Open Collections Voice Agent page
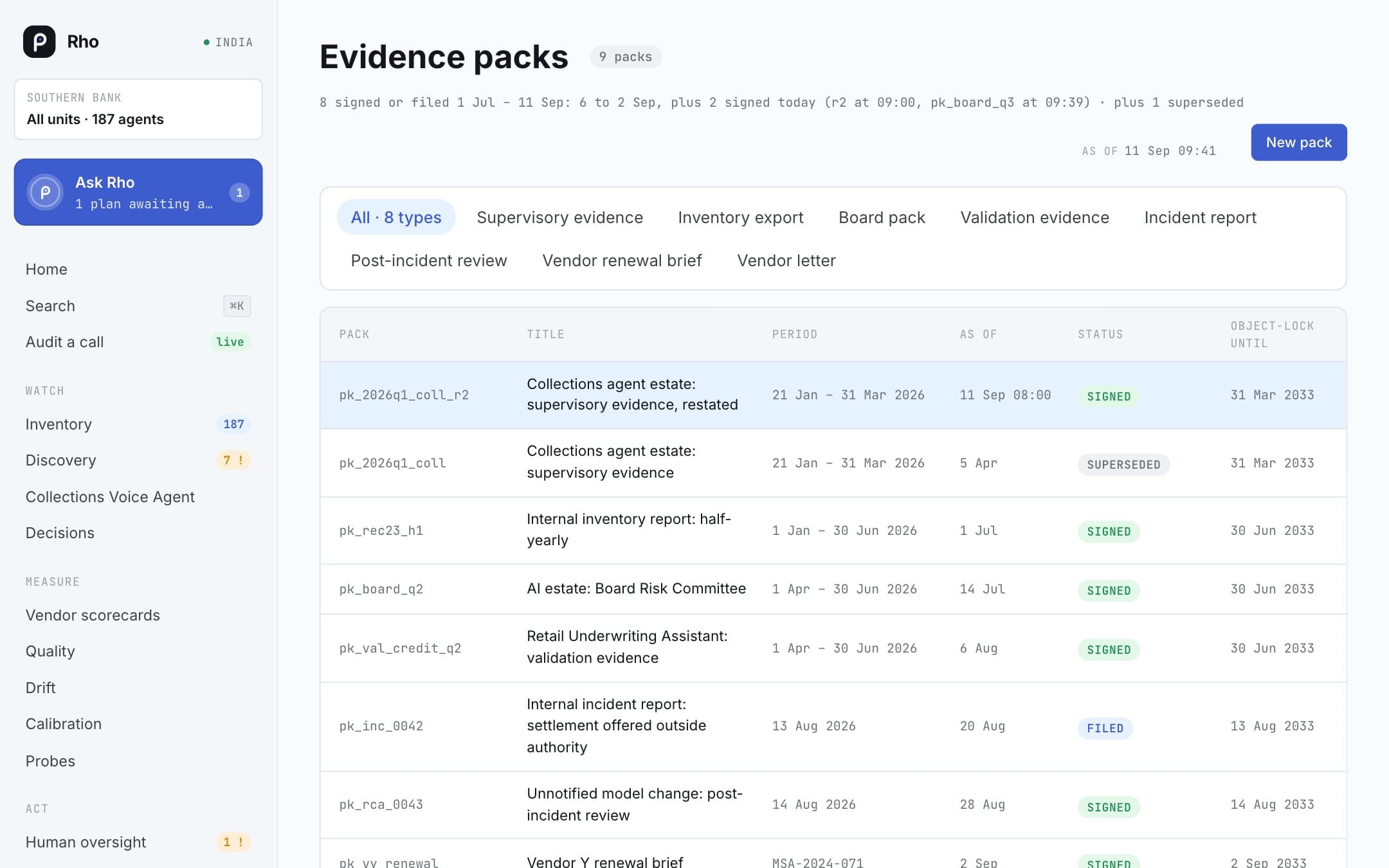Viewport: 1389px width, 868px height. pyautogui.click(x=110, y=497)
